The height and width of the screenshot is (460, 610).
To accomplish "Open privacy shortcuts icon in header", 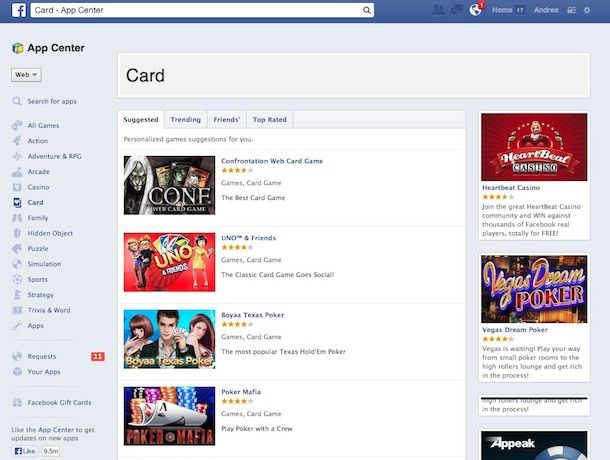I will click(x=571, y=11).
